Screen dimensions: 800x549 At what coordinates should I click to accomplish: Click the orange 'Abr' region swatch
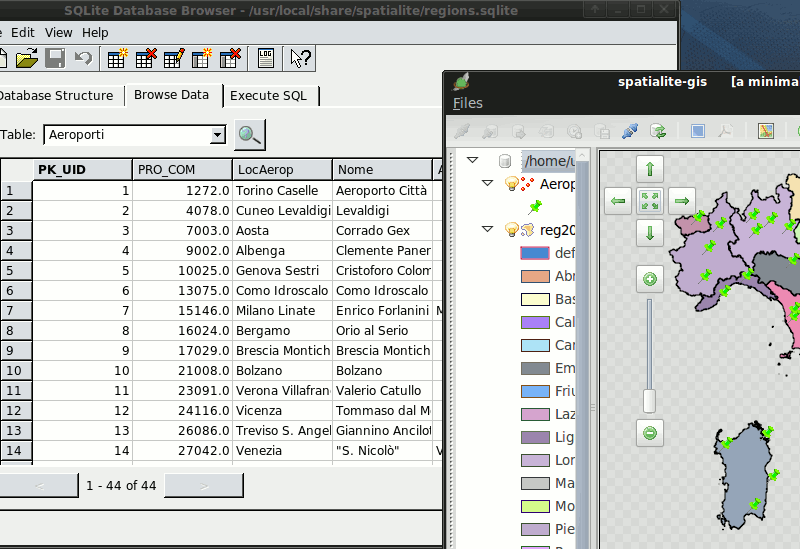(535, 276)
